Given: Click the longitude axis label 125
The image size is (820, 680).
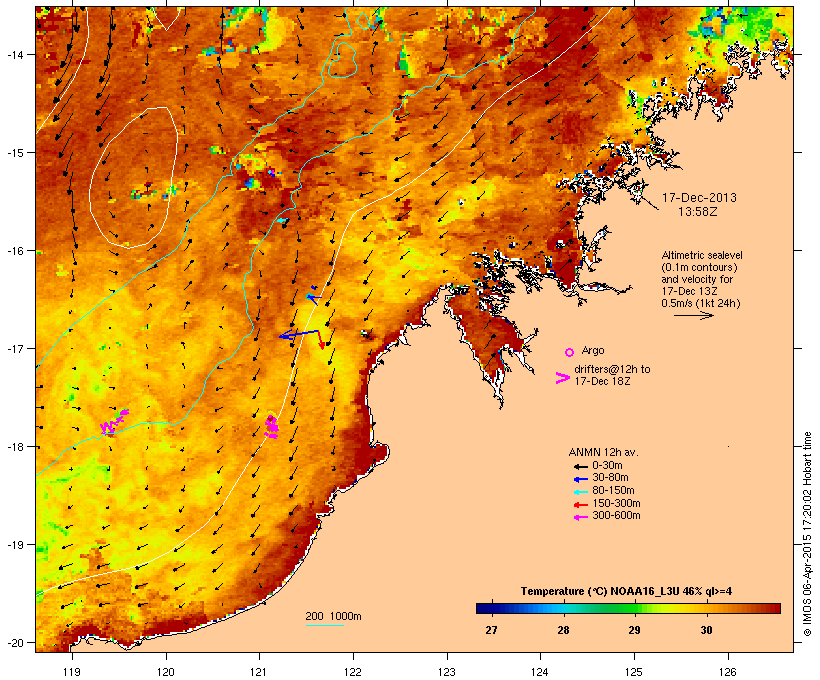Looking at the screenshot, I should [634, 672].
